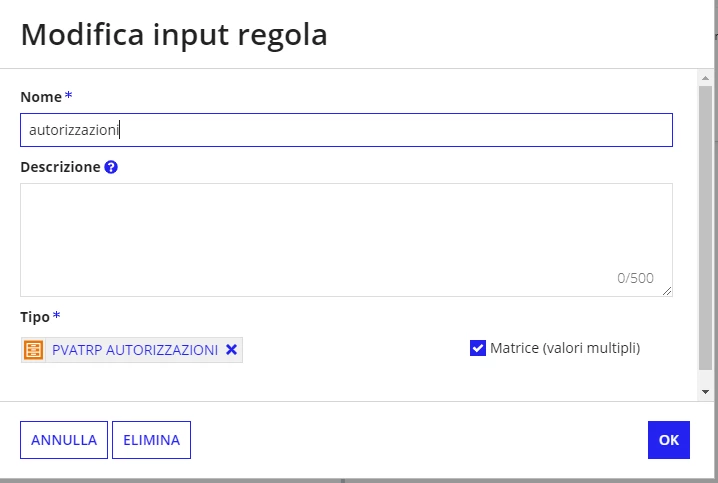Click the Descrizione field label
Screen dimensions: 718x483
(x=60, y=167)
